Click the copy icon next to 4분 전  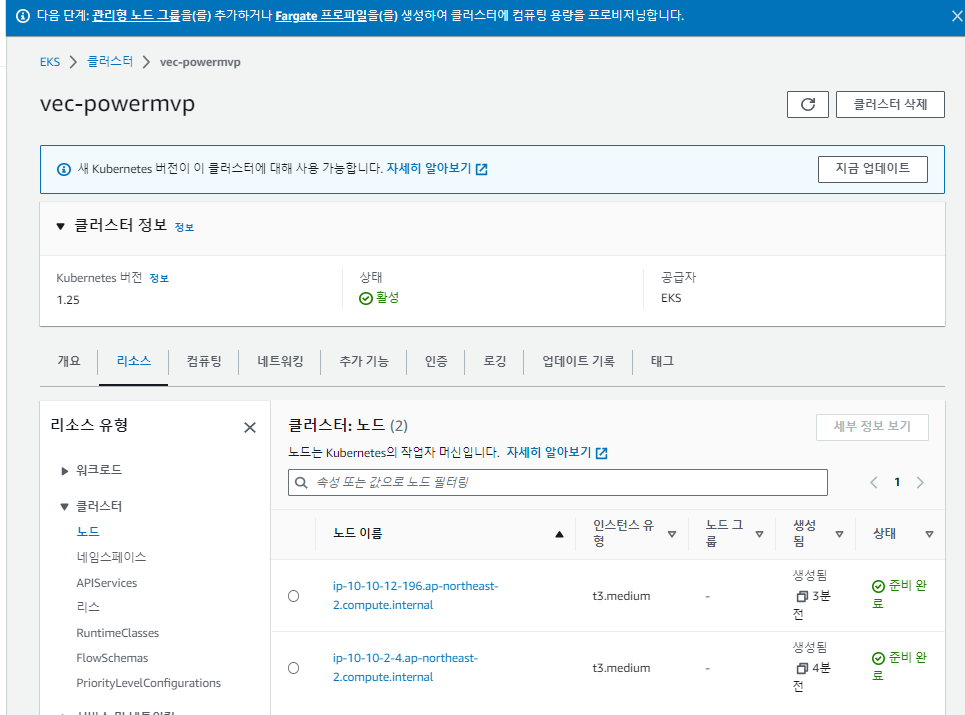pos(802,668)
